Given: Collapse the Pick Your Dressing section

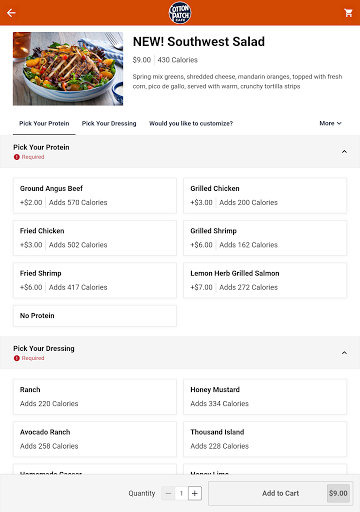Looking at the screenshot, I should click(x=344, y=353).
